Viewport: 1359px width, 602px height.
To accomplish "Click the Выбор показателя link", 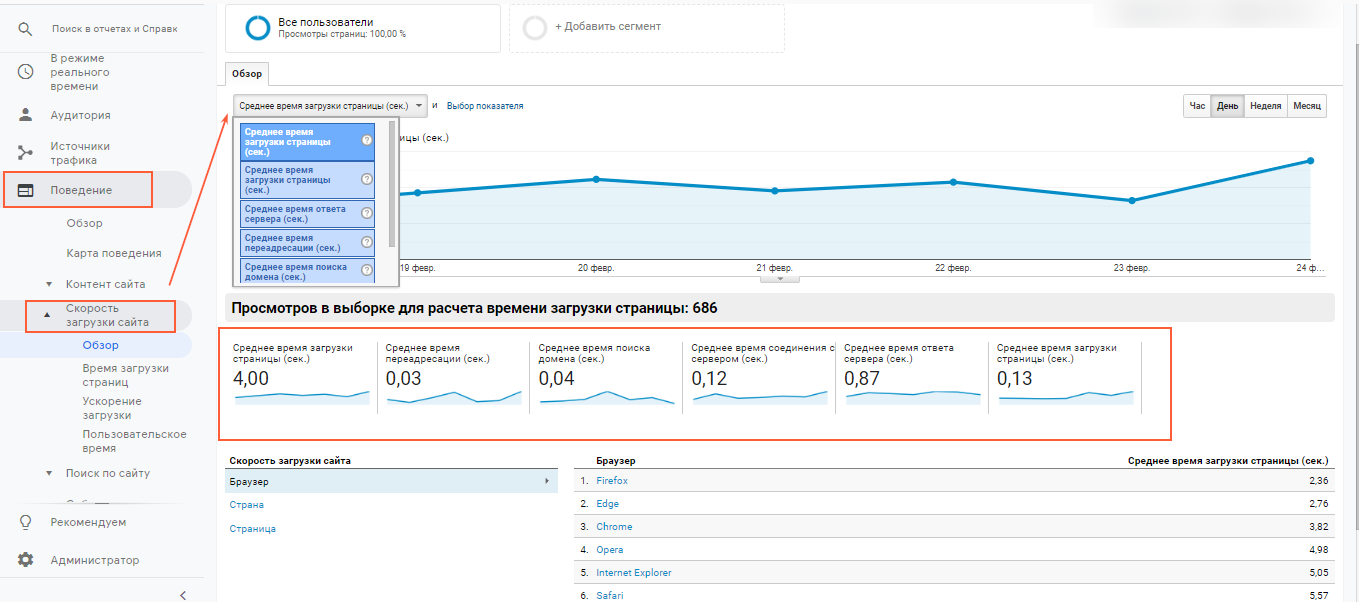I will click(485, 106).
